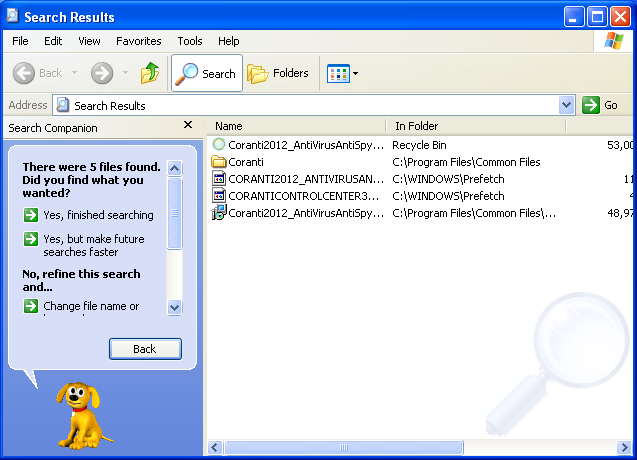Select the Coranti folder name
637x460 pixels.
tap(246, 162)
